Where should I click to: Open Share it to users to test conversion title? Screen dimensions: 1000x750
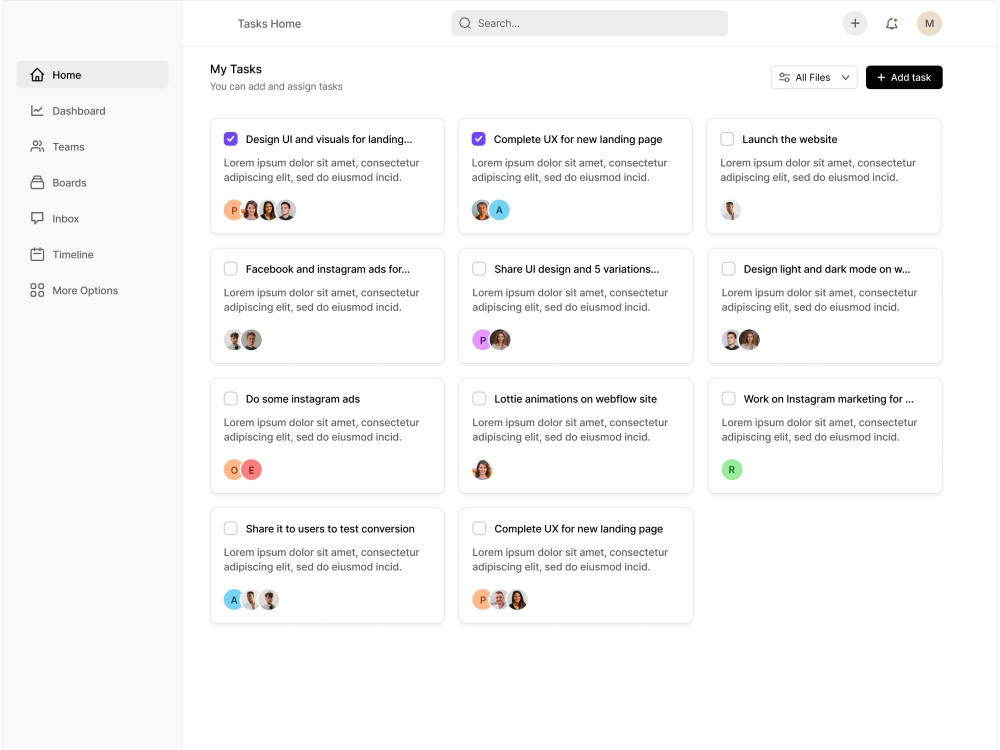[x=330, y=529]
